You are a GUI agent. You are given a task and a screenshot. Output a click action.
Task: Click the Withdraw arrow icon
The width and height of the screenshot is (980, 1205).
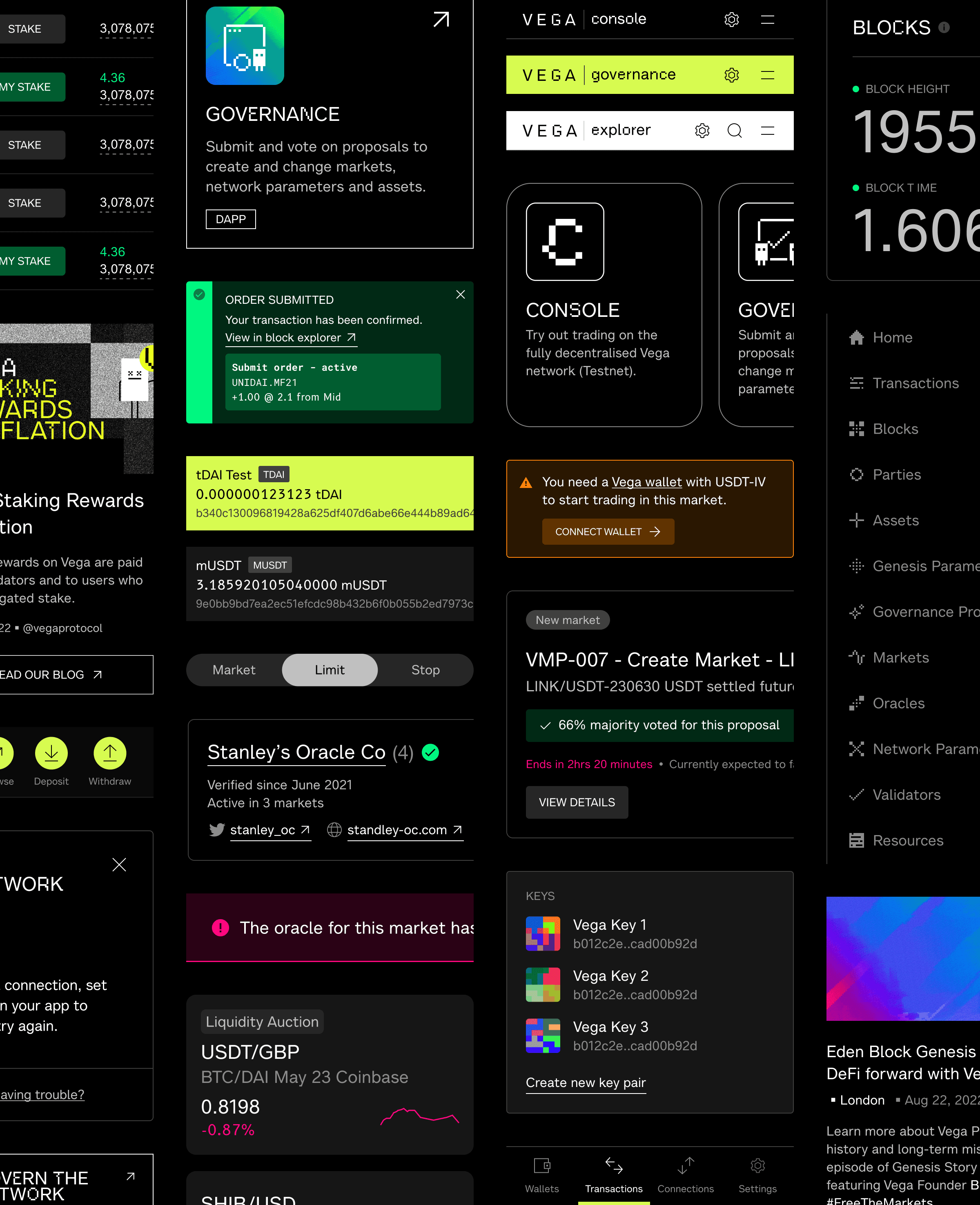click(109, 753)
